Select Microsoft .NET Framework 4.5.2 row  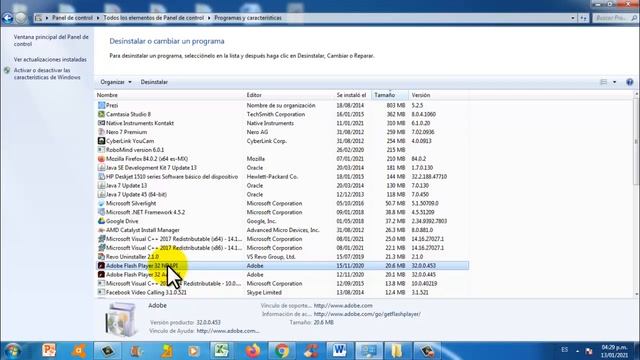coord(282,212)
